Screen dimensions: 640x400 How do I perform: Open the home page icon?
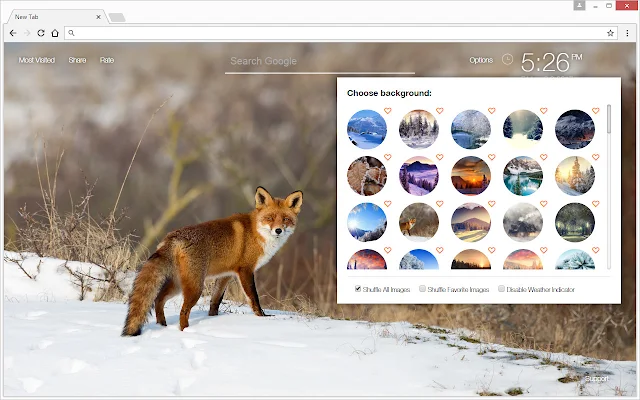[x=55, y=33]
